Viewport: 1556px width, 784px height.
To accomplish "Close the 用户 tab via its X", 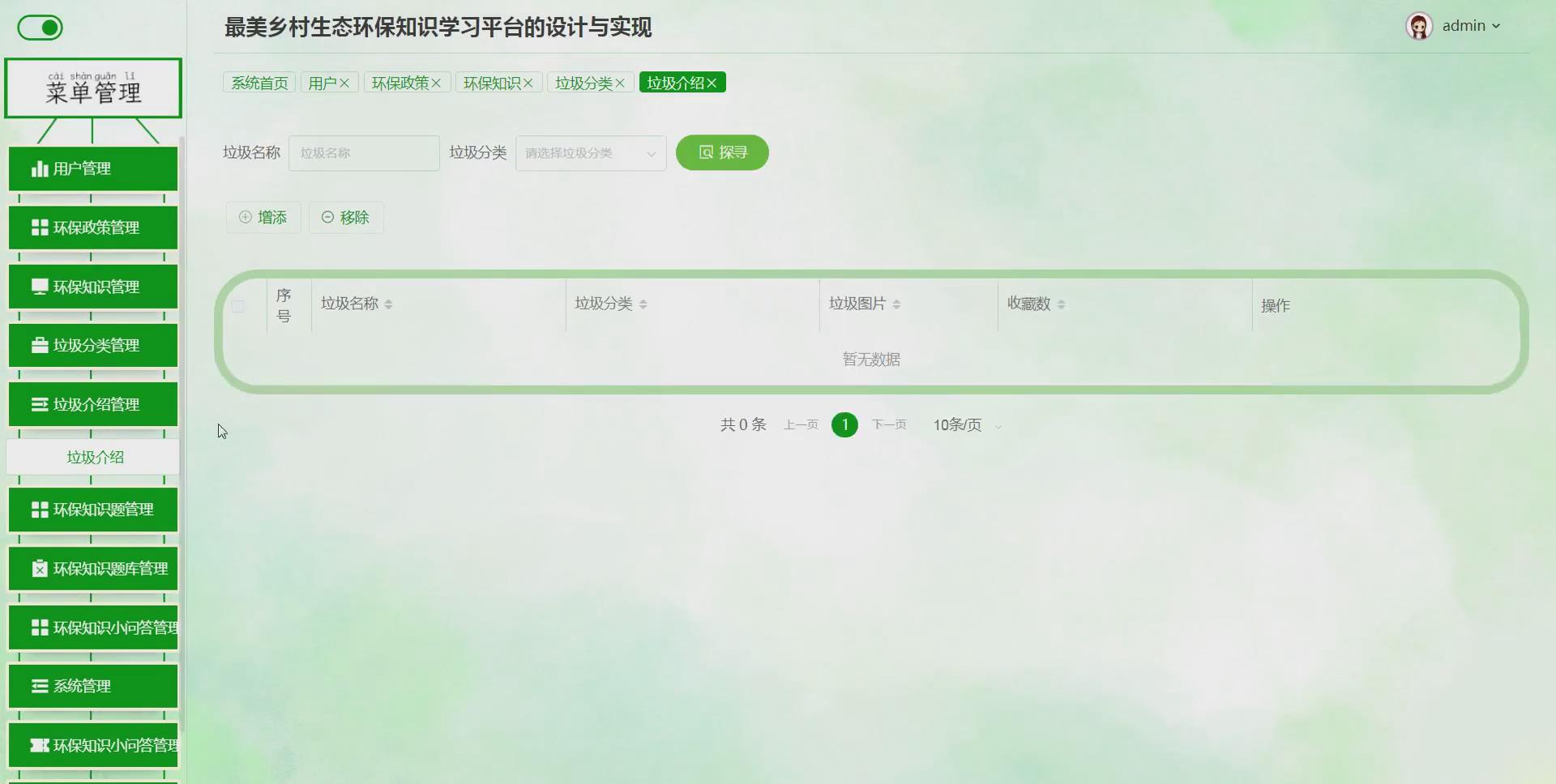I will pos(344,83).
